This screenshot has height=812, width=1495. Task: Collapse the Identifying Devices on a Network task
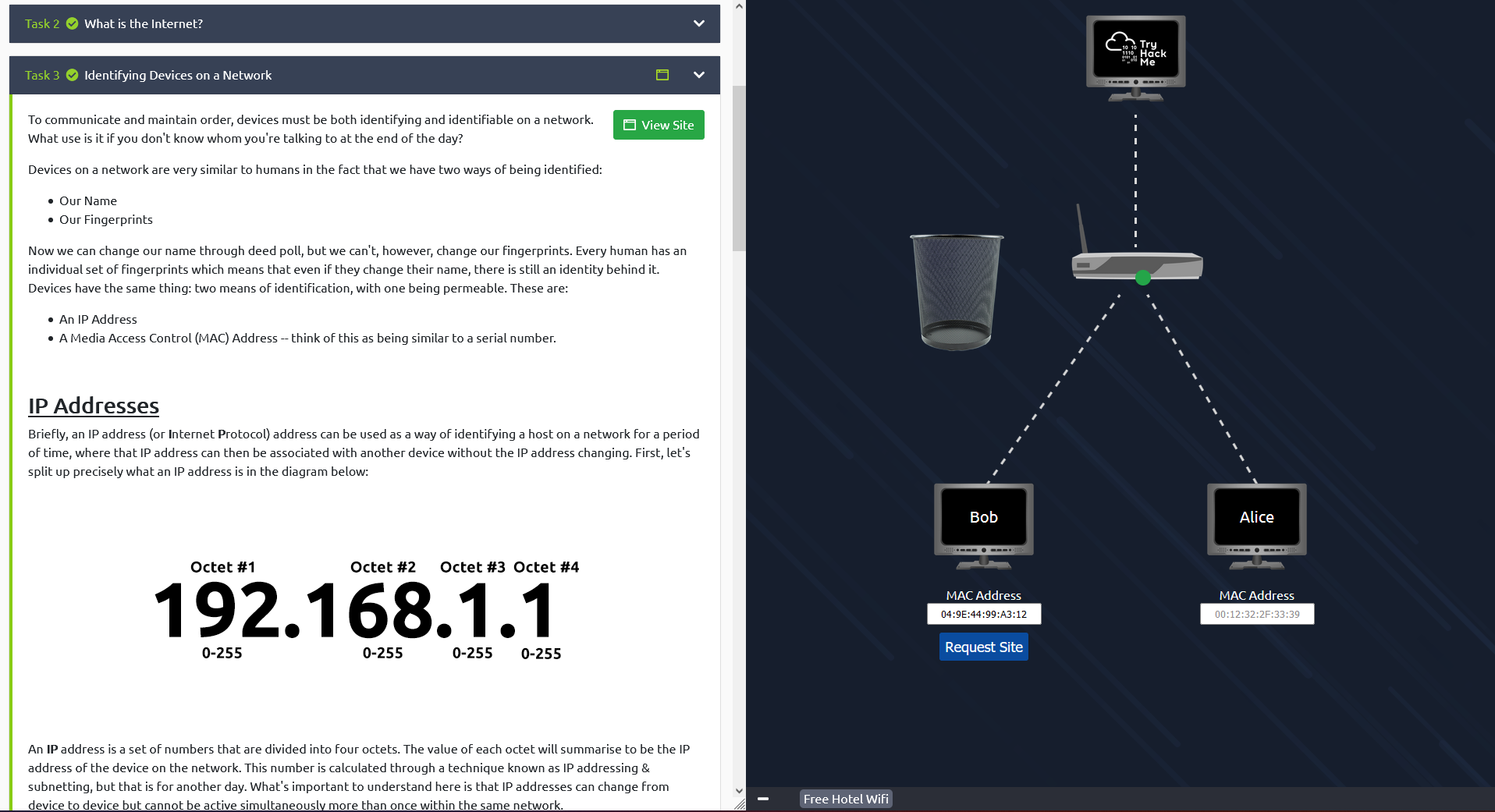pyautogui.click(x=698, y=75)
